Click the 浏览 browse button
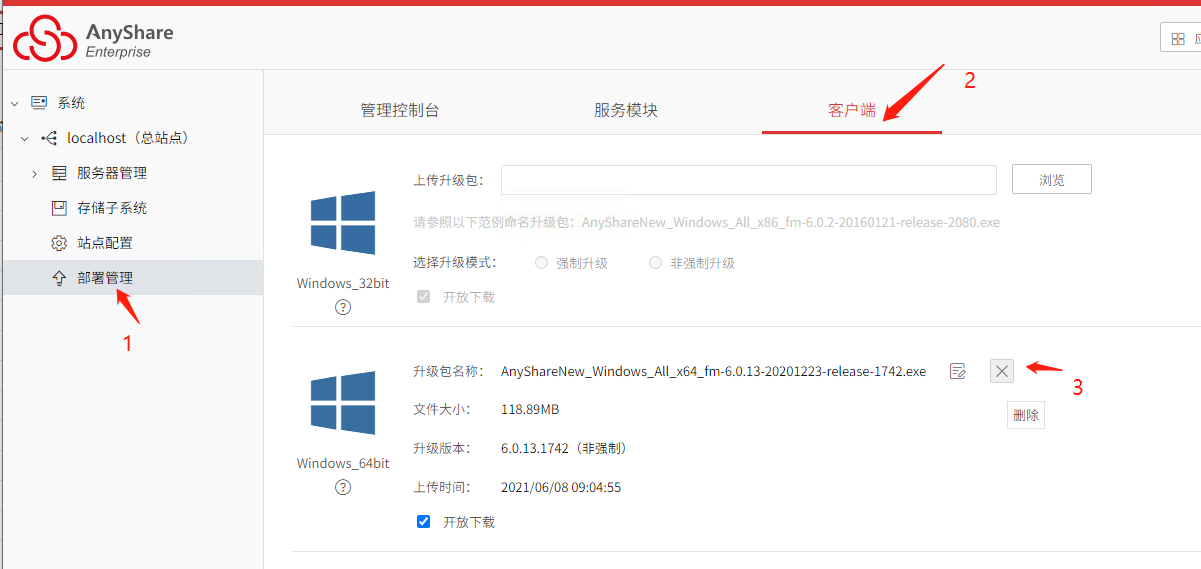1201x569 pixels. 1051,180
